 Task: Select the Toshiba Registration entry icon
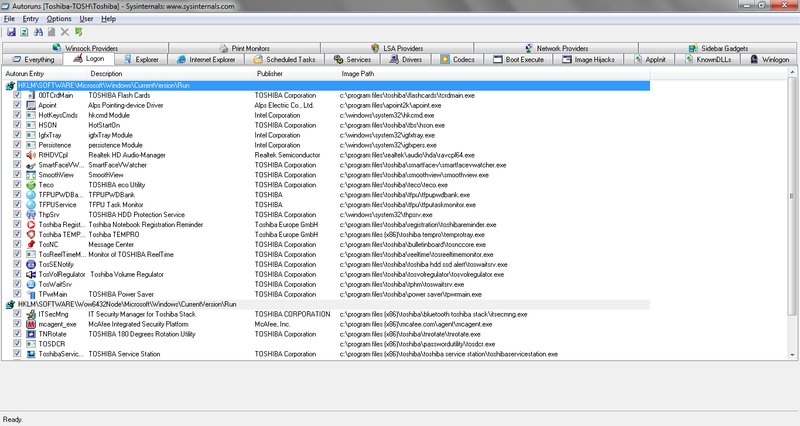(31, 225)
